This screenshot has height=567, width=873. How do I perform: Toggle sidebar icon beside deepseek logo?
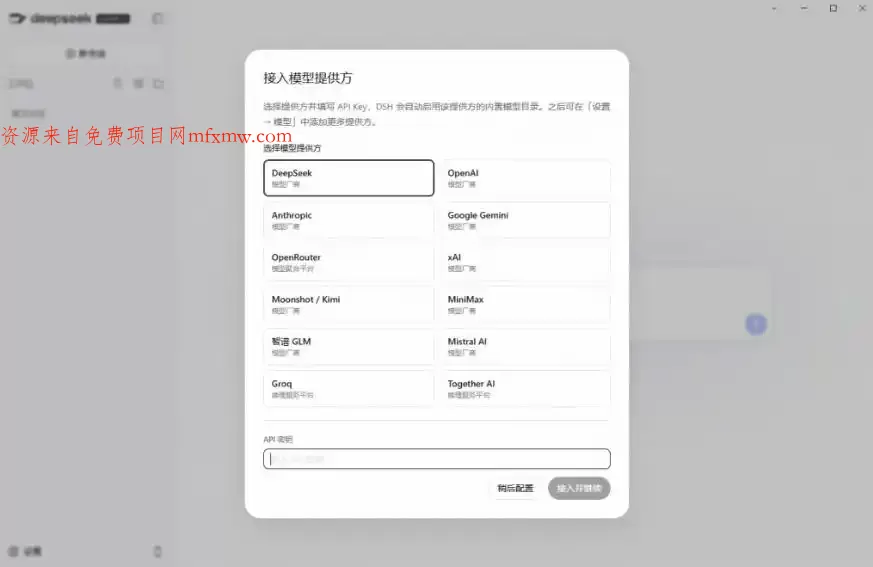tap(158, 18)
